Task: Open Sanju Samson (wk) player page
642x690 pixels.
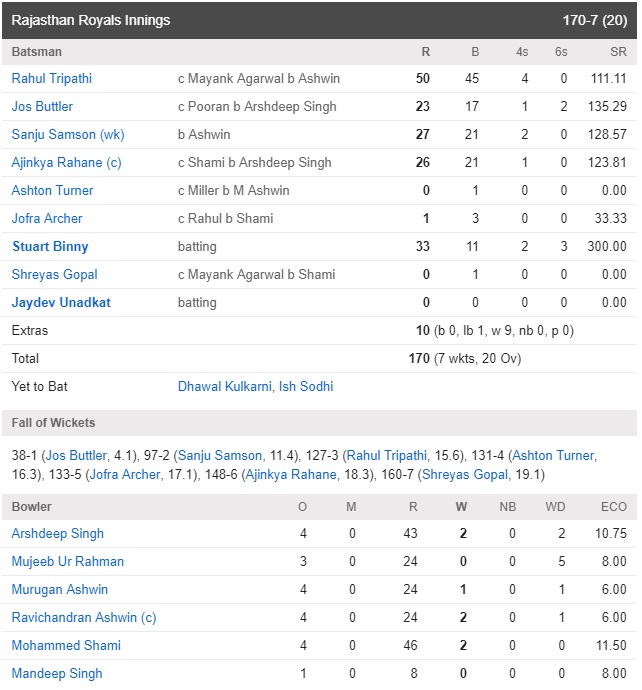Action: 68,135
